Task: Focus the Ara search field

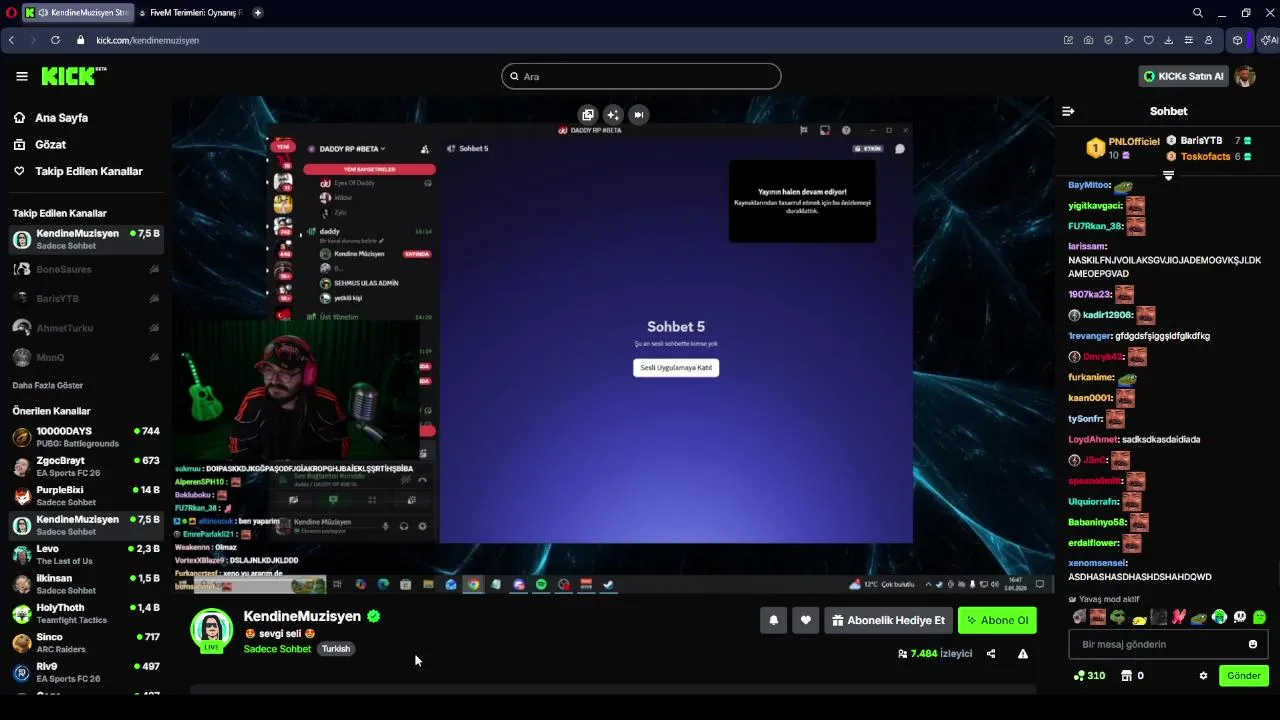Action: point(641,76)
